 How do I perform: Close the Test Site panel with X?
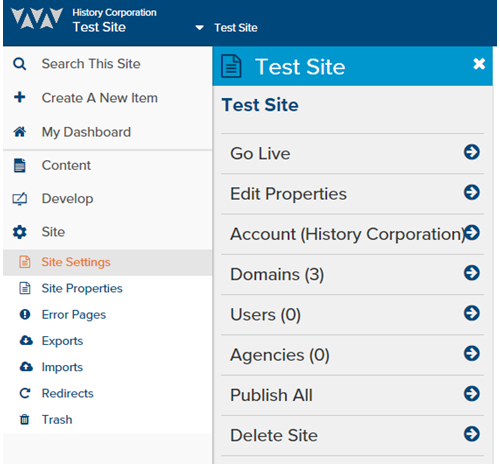point(479,63)
